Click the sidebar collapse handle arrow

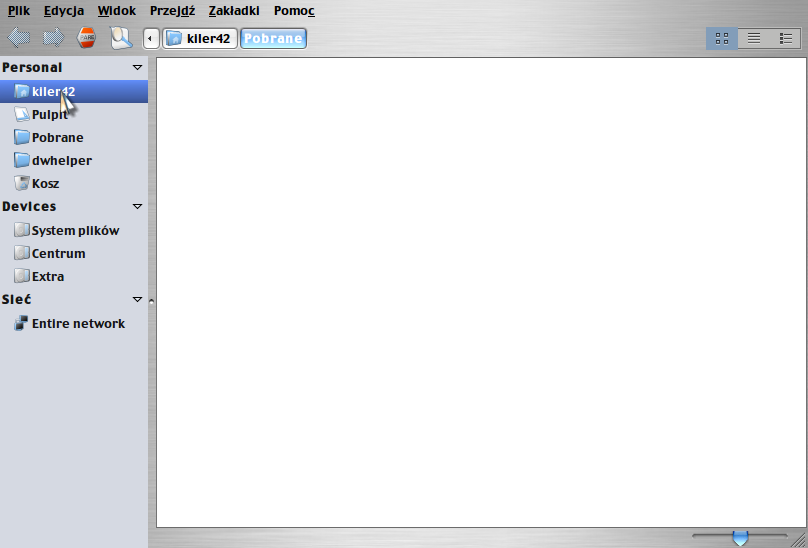click(152, 301)
